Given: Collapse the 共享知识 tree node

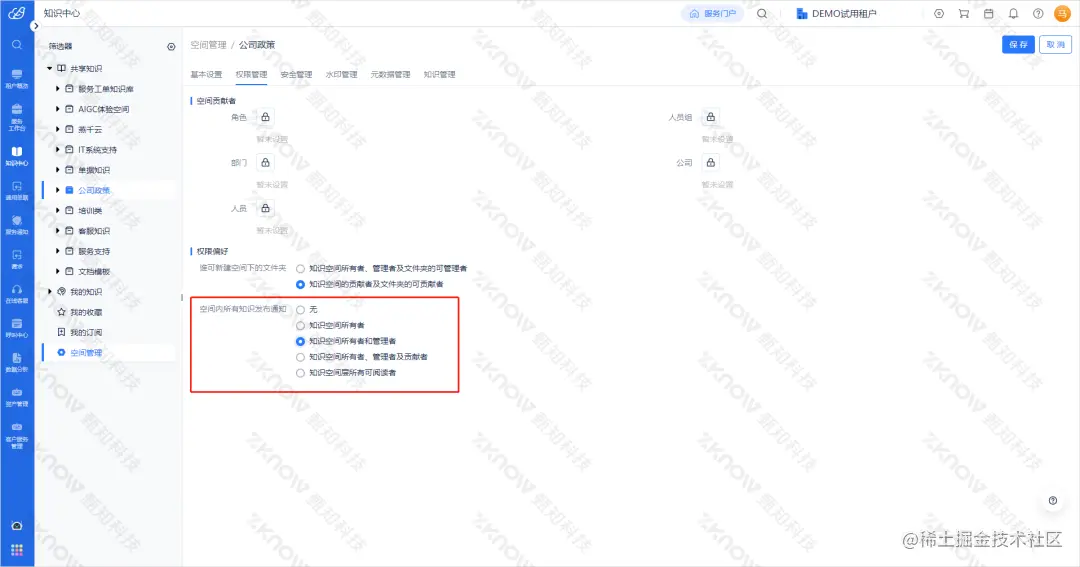Looking at the screenshot, I should point(50,69).
